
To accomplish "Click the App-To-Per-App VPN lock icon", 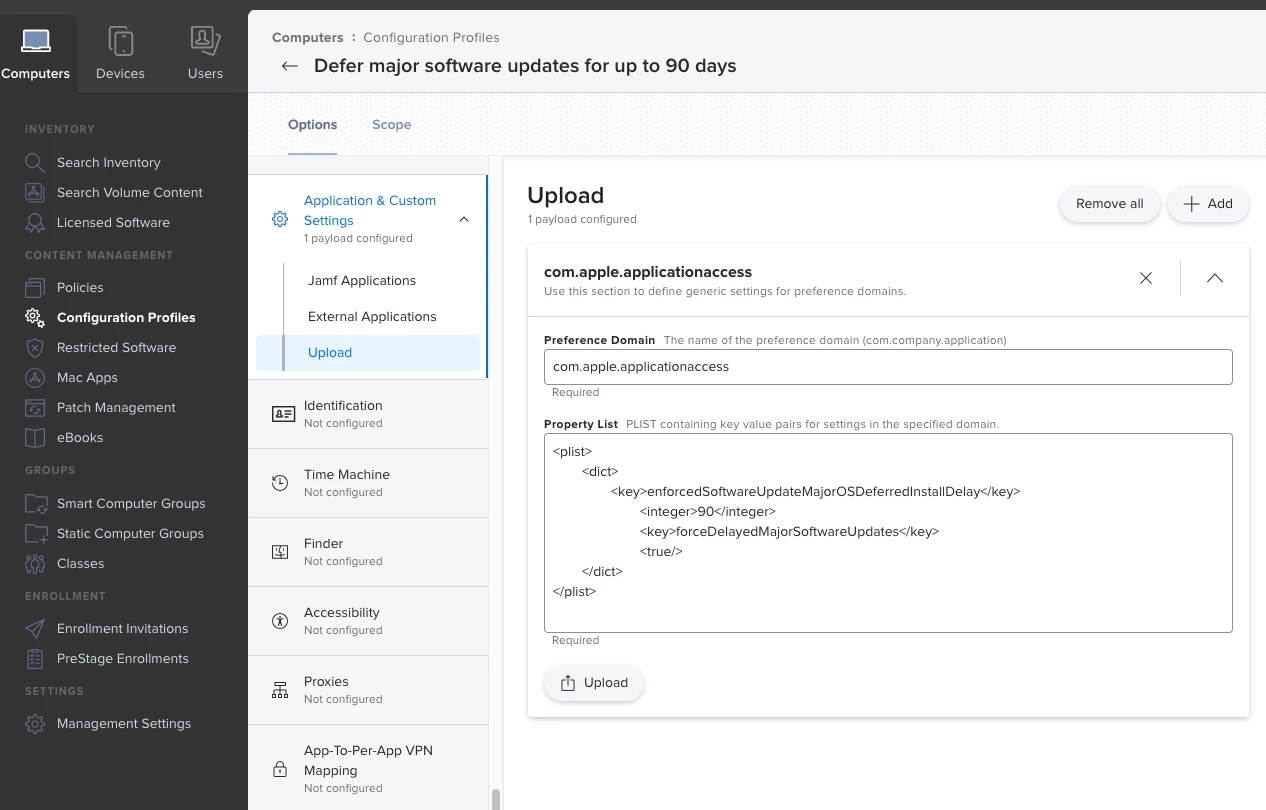I will 280,769.
